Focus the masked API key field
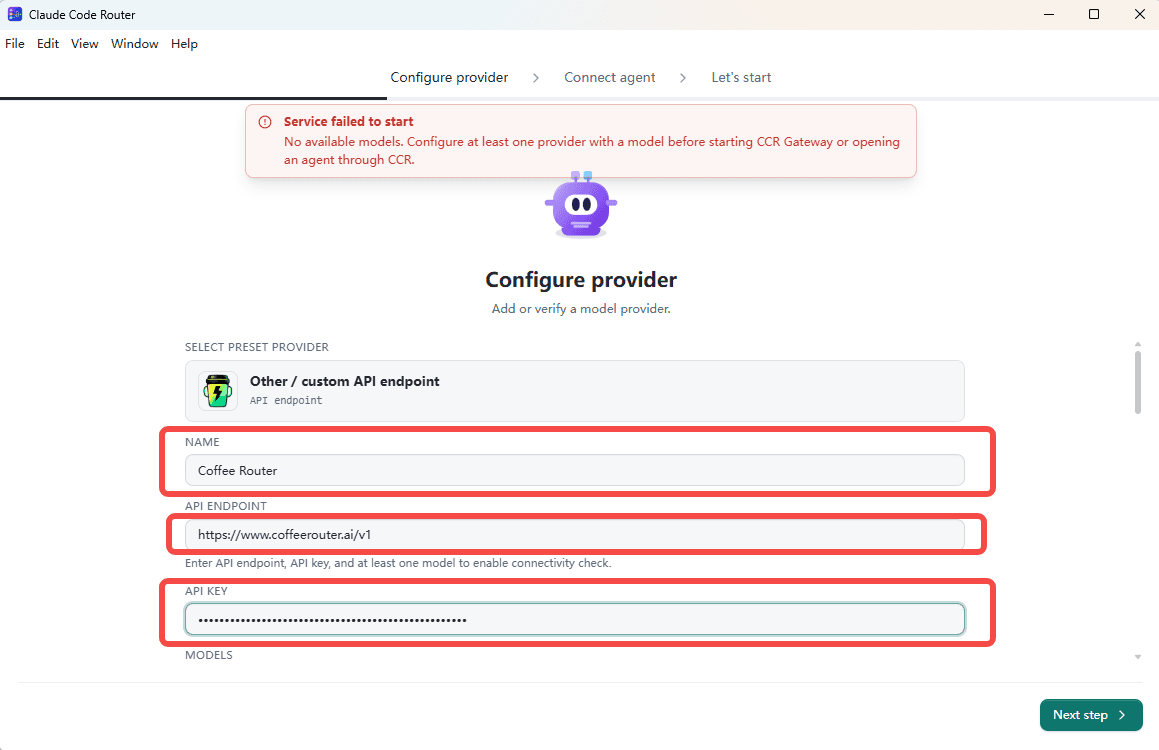The width and height of the screenshot is (1159, 750). (x=574, y=619)
